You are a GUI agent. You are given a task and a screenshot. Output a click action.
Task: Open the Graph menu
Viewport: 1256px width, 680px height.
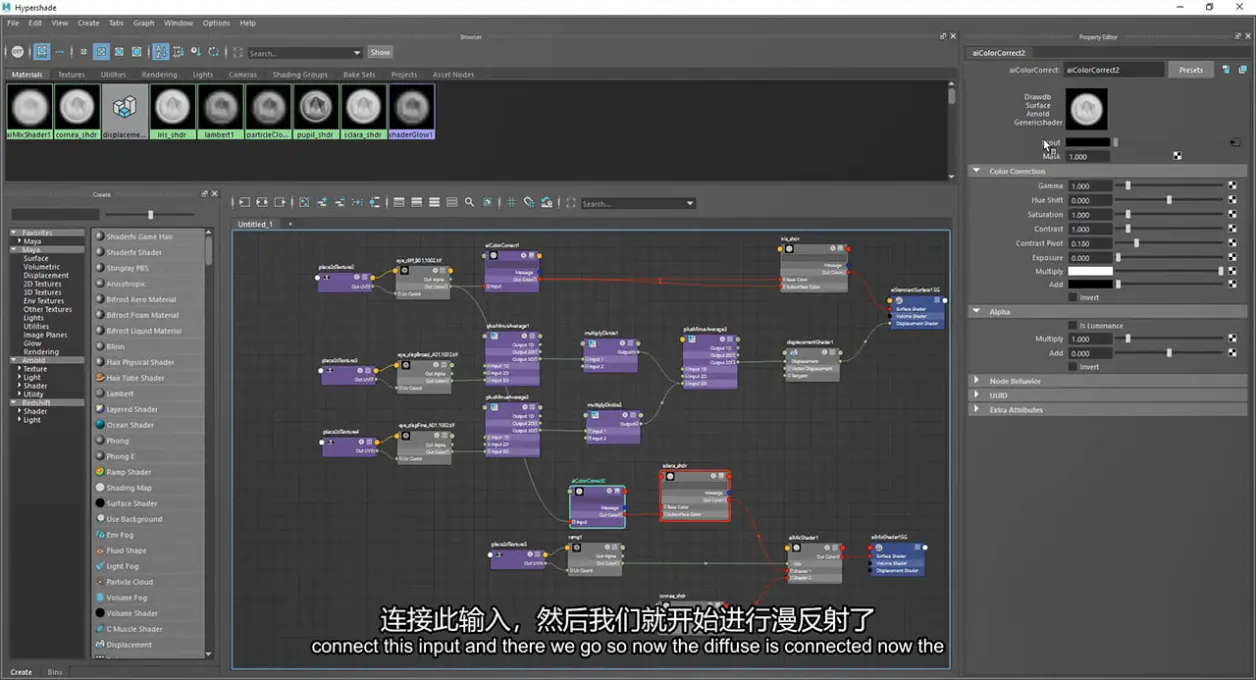click(x=144, y=23)
